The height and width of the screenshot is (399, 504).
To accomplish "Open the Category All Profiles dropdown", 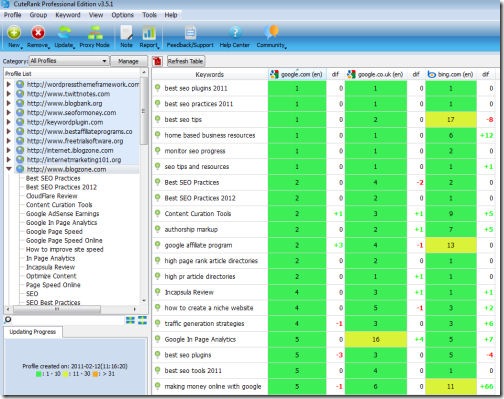I will 69,61.
